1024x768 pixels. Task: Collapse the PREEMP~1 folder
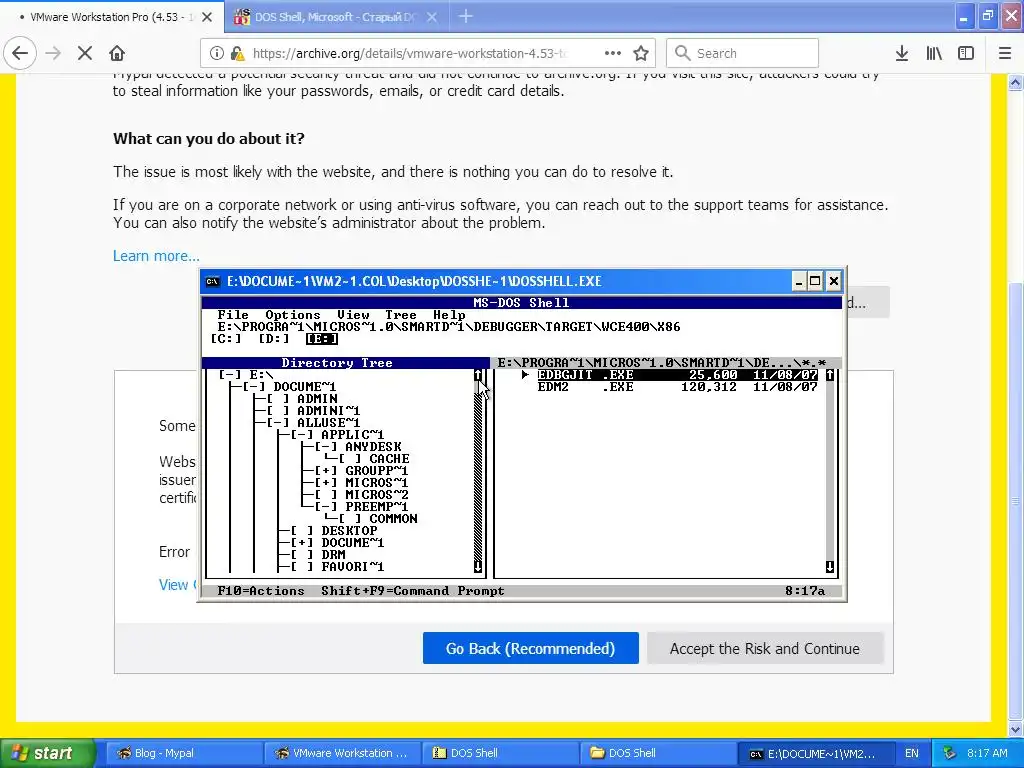coord(326,507)
